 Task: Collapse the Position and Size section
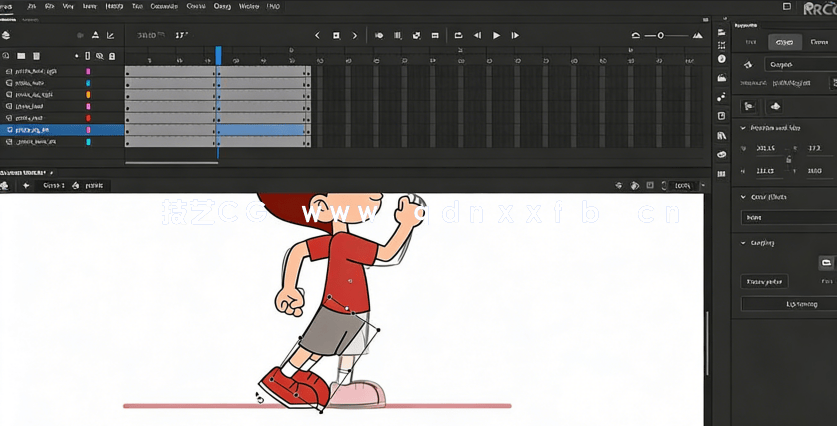(x=743, y=128)
